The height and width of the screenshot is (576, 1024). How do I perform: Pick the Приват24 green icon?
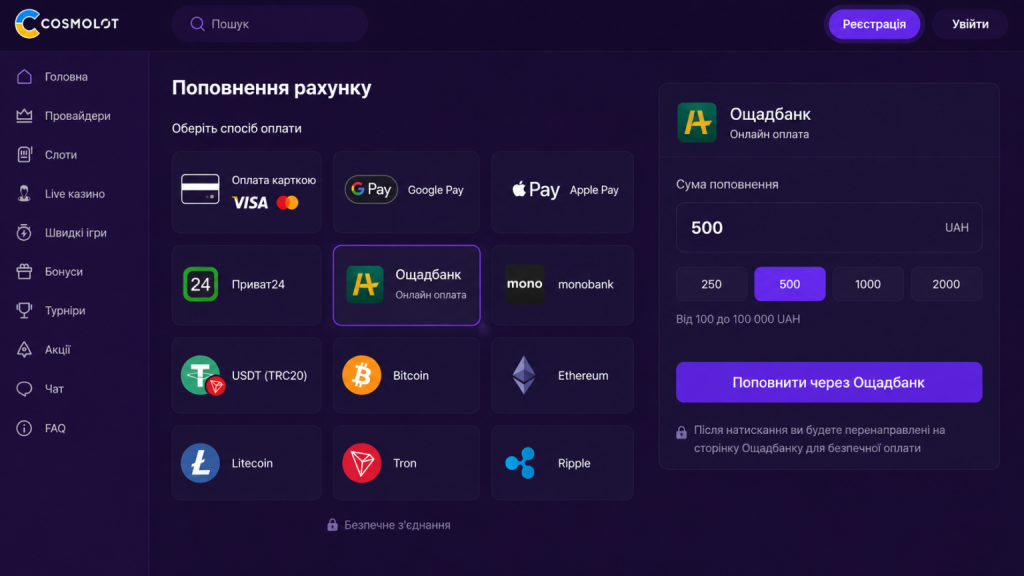(200, 284)
